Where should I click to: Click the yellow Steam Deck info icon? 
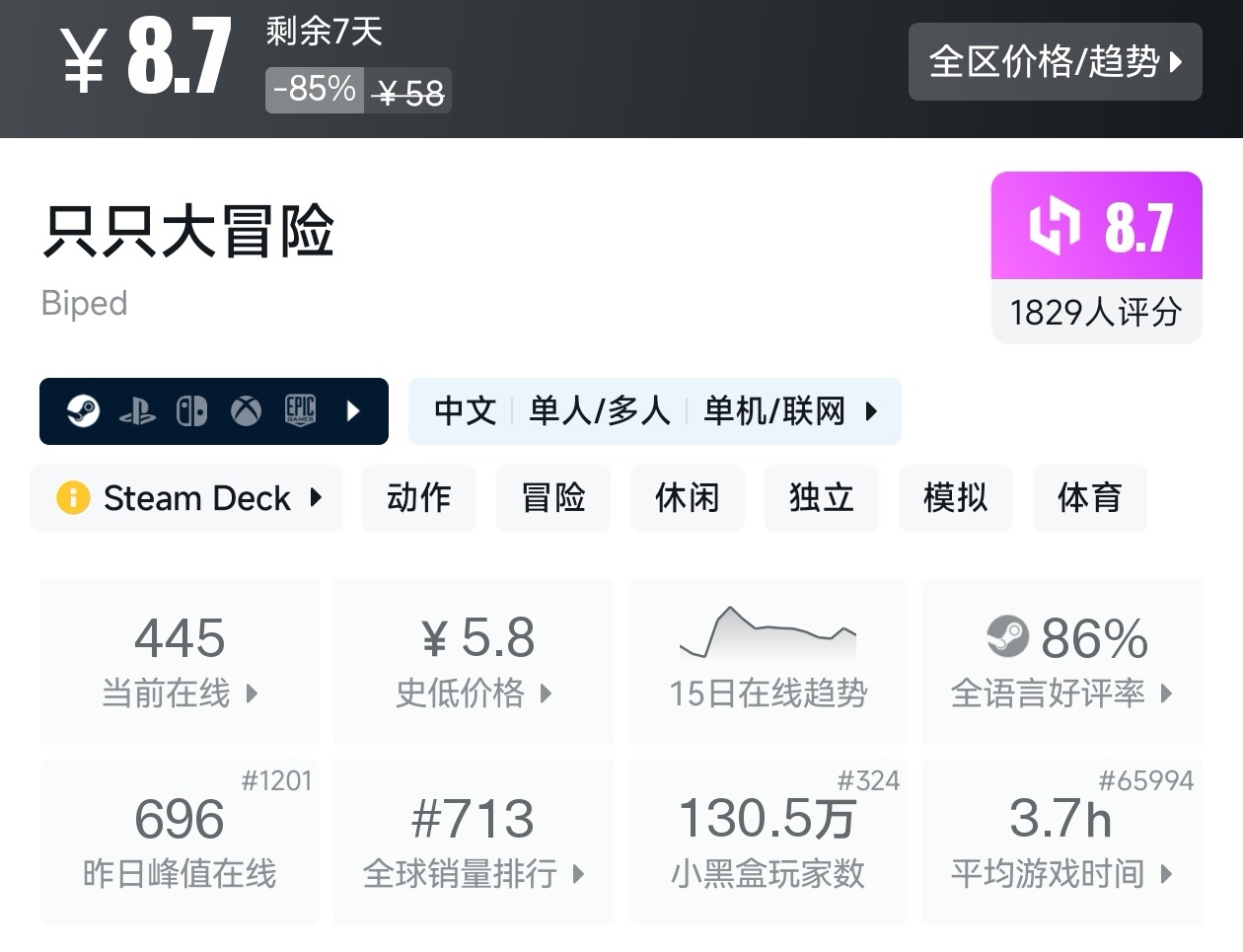click(73, 498)
